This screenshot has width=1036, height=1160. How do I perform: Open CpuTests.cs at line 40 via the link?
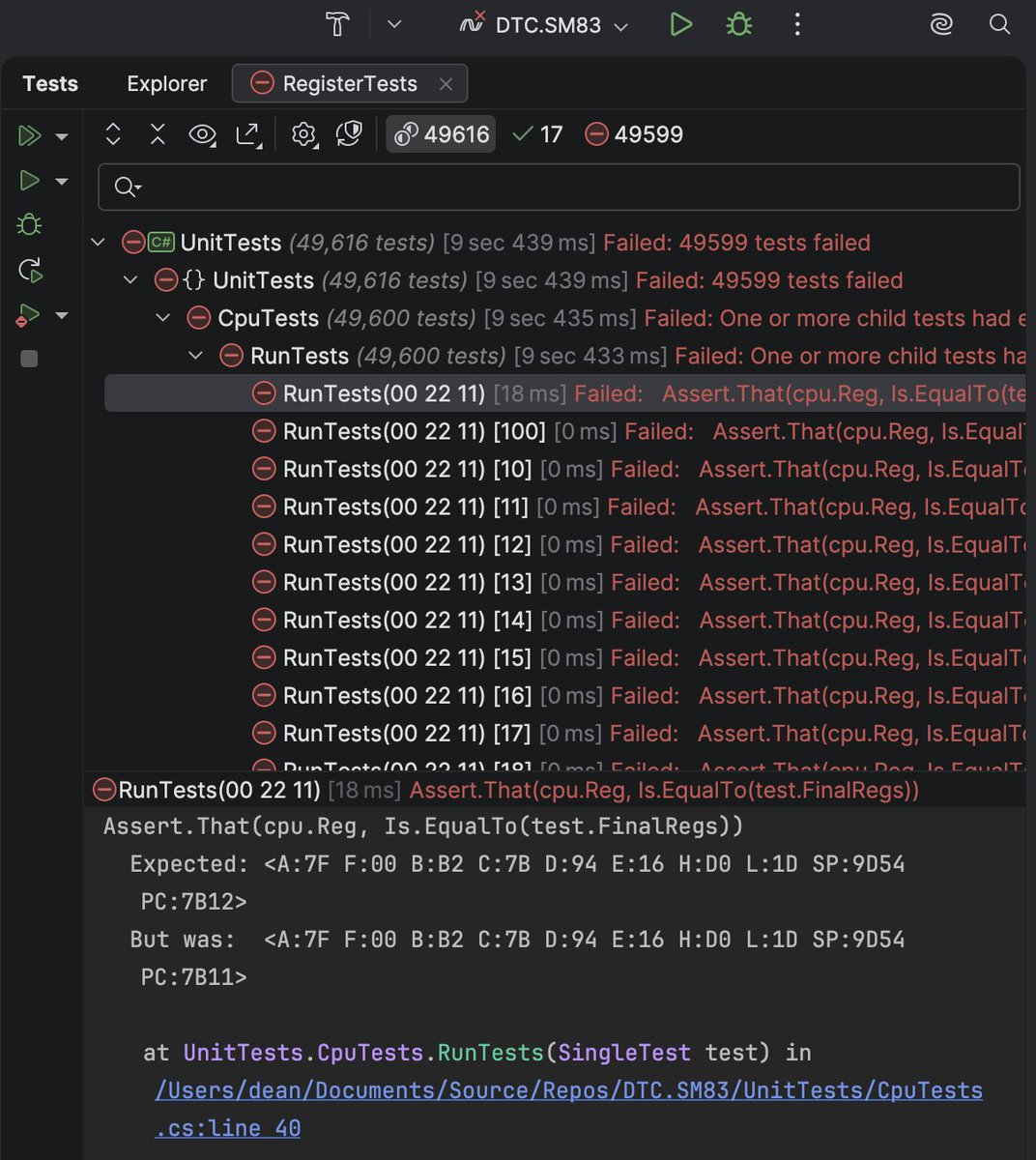coord(568,1089)
